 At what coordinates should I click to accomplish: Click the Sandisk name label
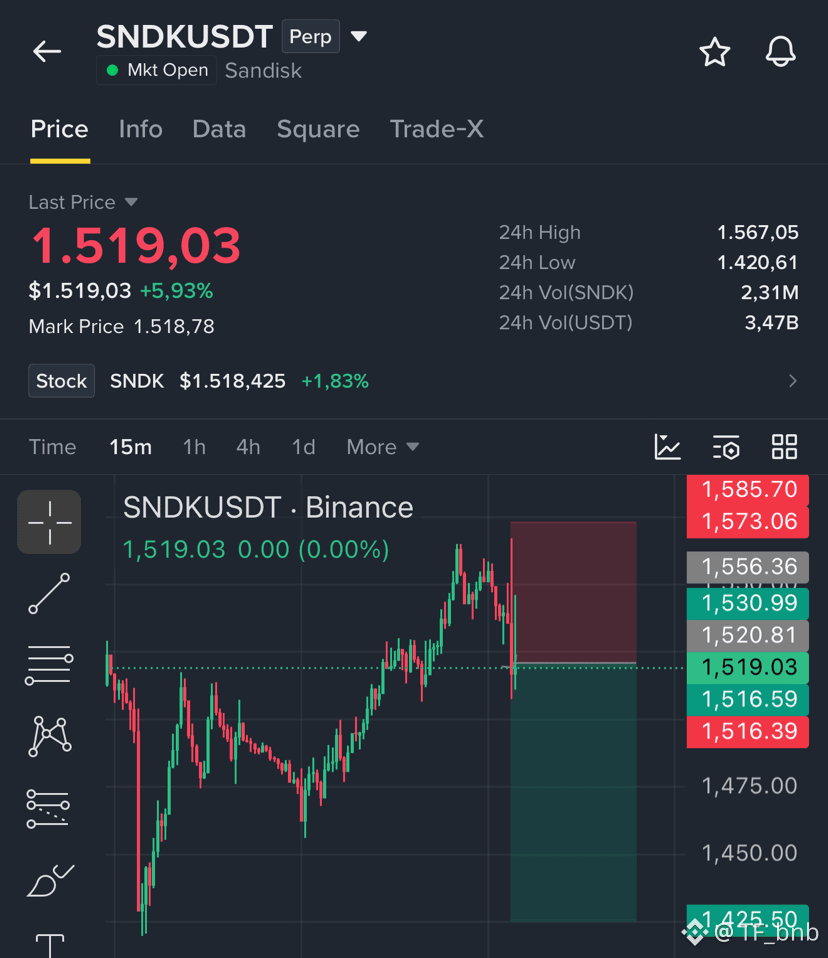[x=263, y=71]
